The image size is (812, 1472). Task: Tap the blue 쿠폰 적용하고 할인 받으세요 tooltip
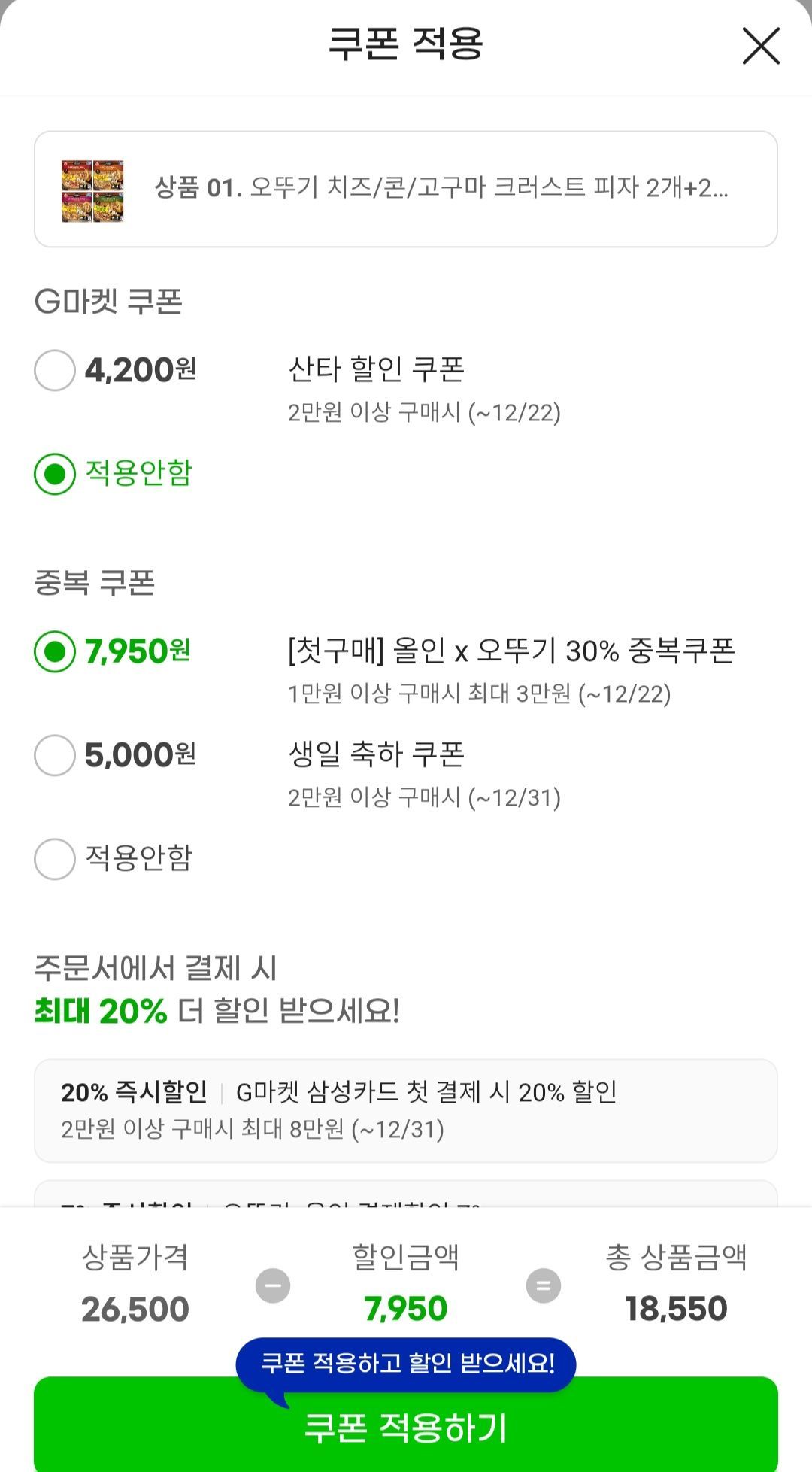click(x=406, y=1364)
